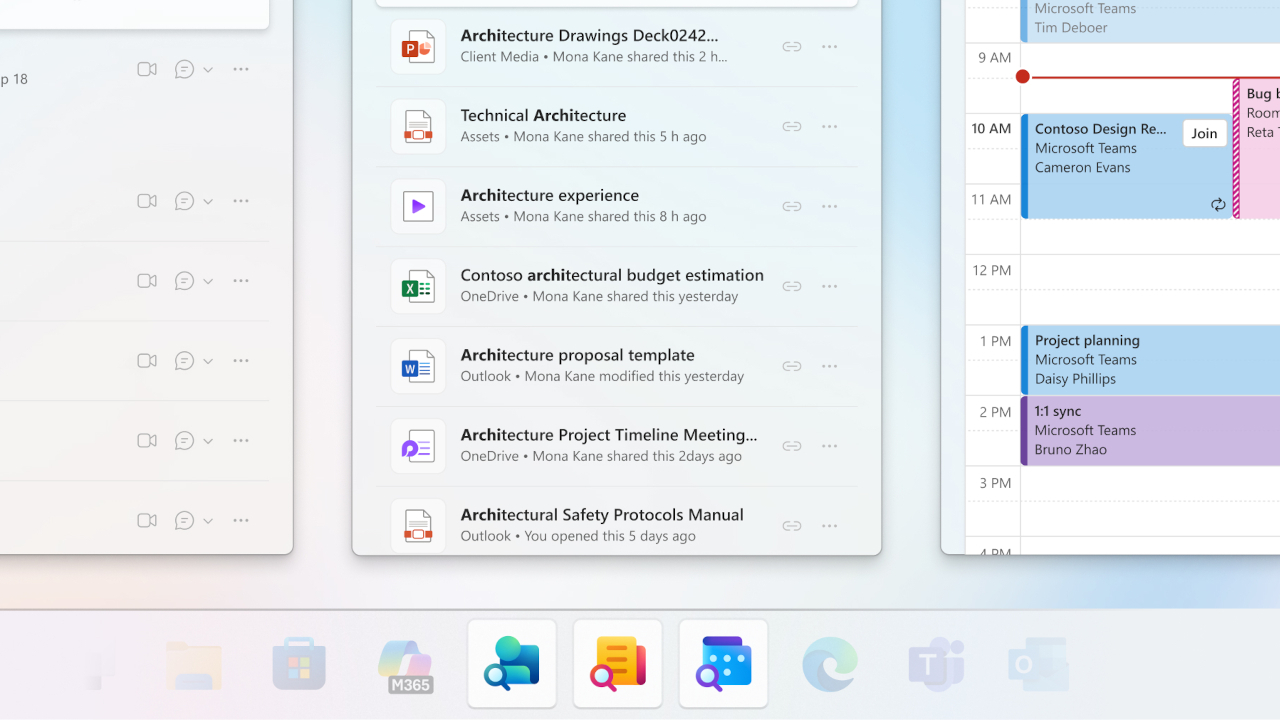Copy link for Architecture proposal template
The width and height of the screenshot is (1280, 720).
coord(791,366)
